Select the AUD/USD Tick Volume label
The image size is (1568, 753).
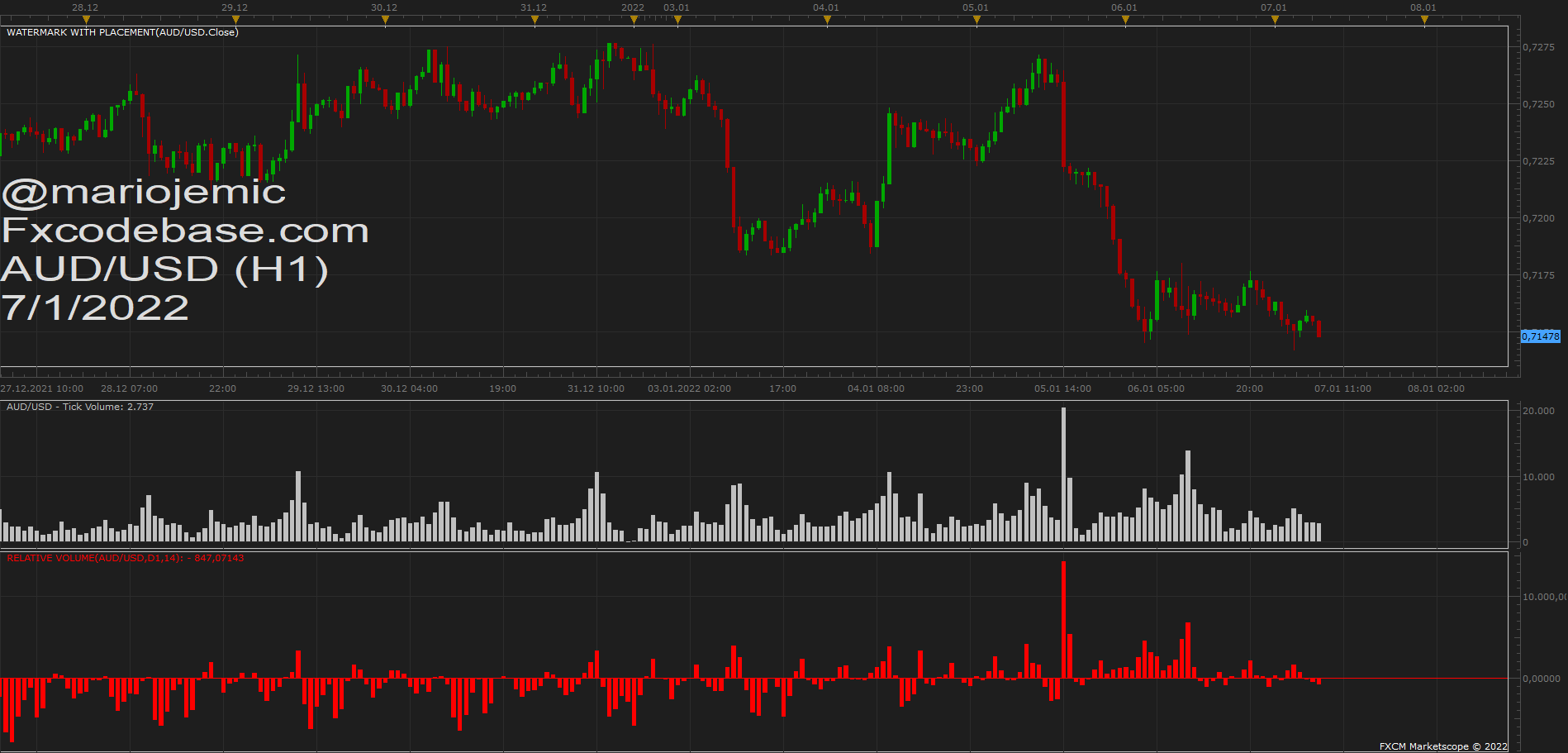80,407
